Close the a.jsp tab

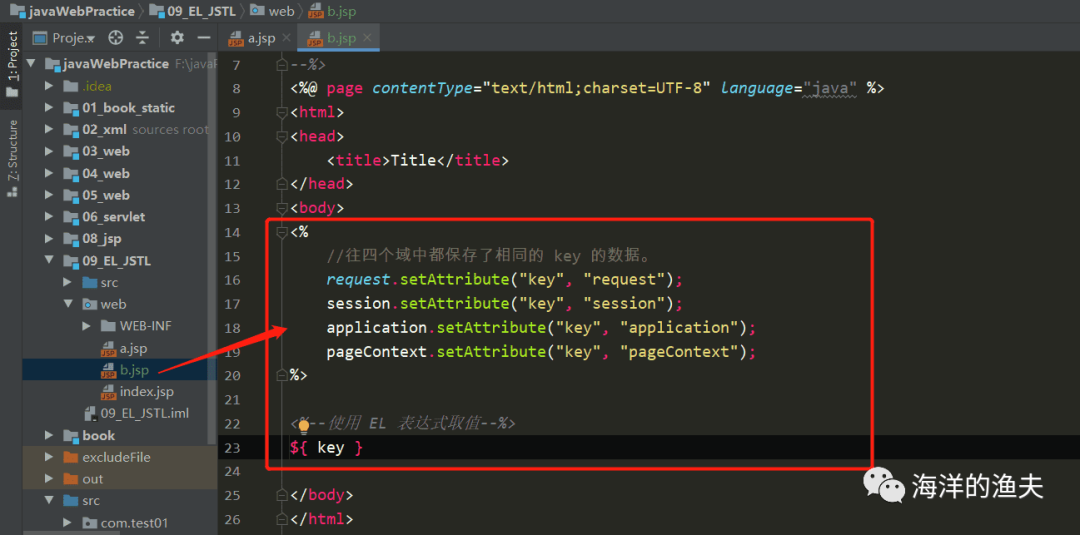[x=287, y=38]
